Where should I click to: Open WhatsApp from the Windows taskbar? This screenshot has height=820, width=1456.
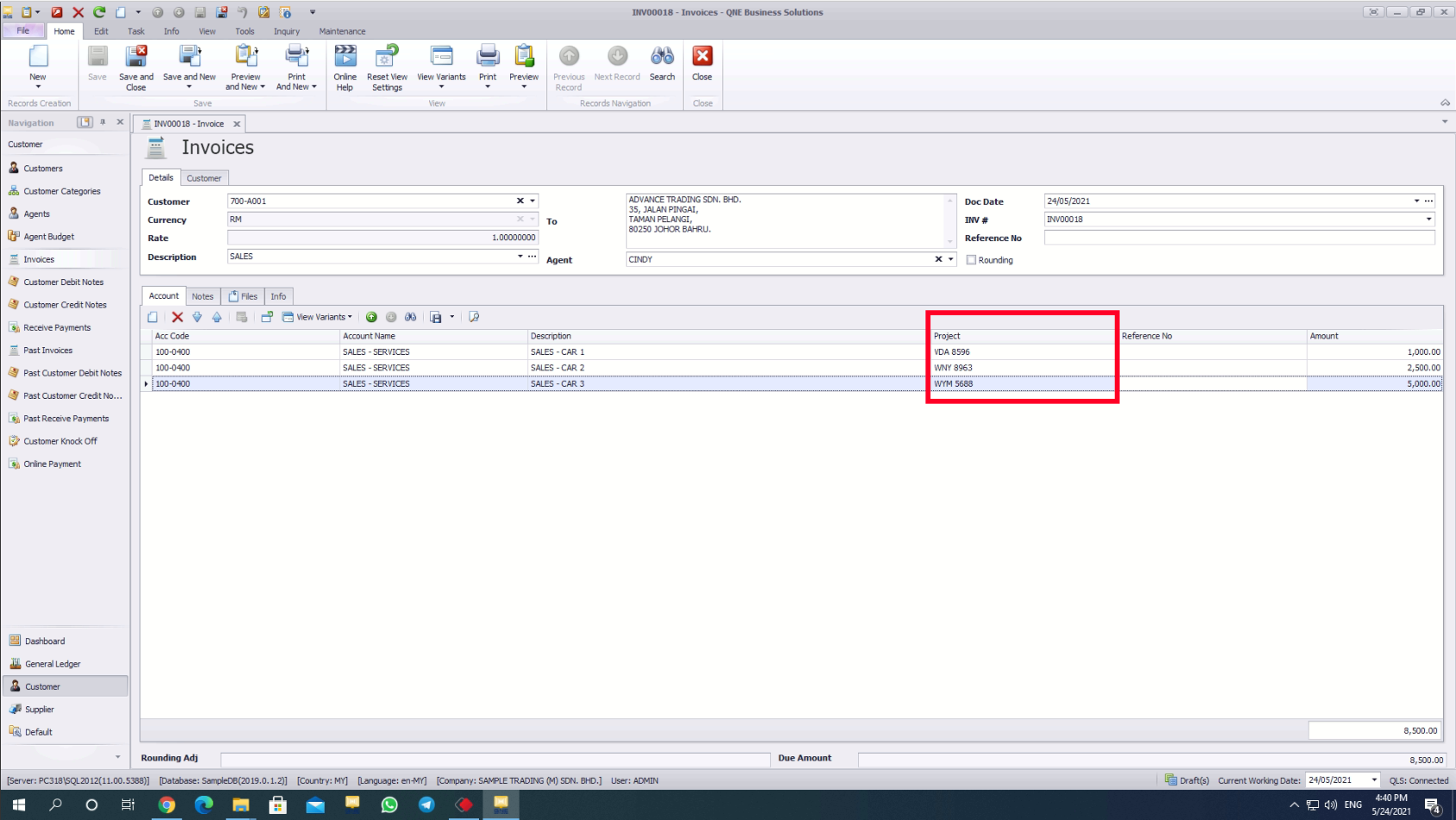point(389,804)
